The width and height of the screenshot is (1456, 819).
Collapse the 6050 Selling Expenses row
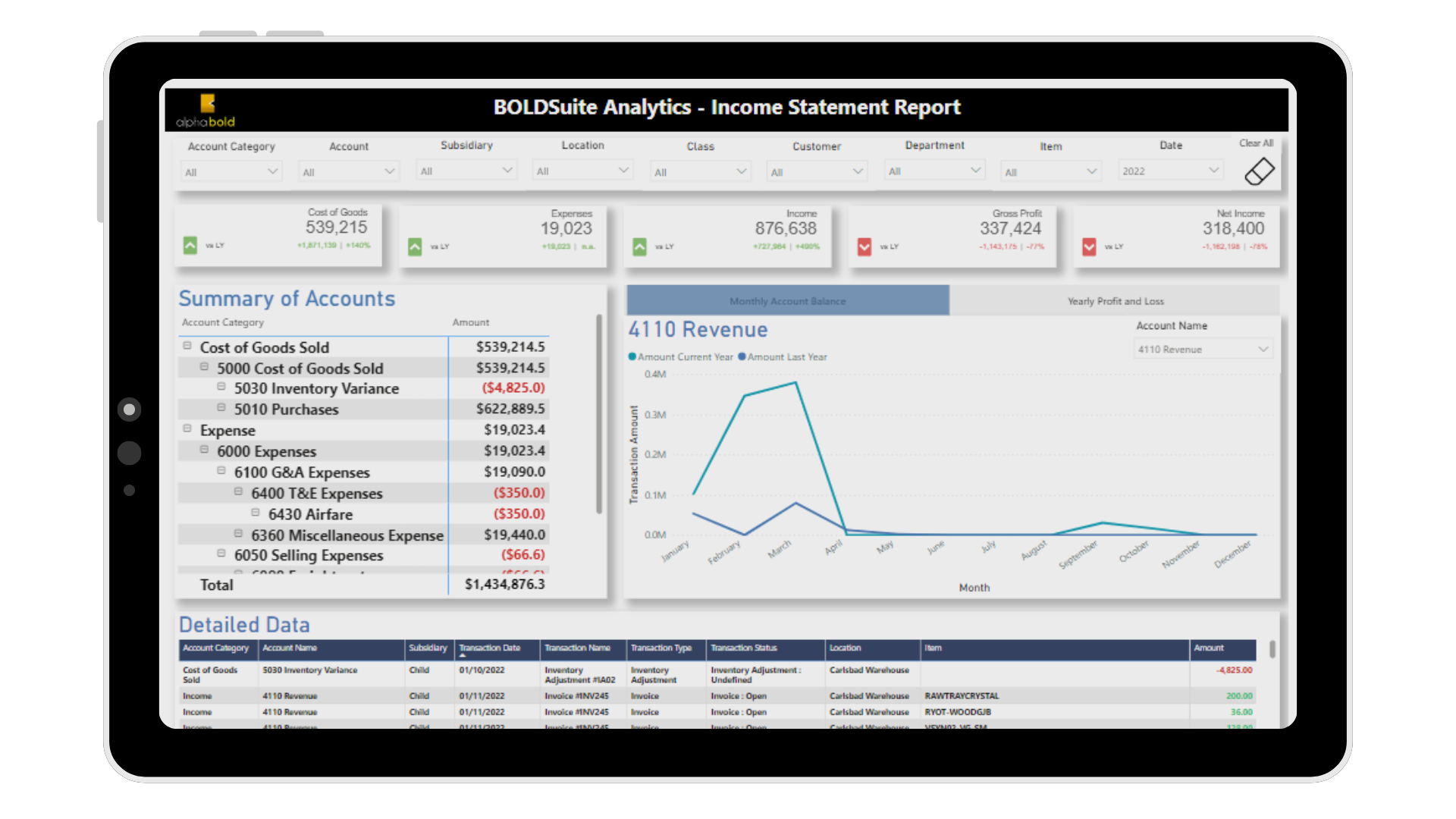[x=221, y=554]
